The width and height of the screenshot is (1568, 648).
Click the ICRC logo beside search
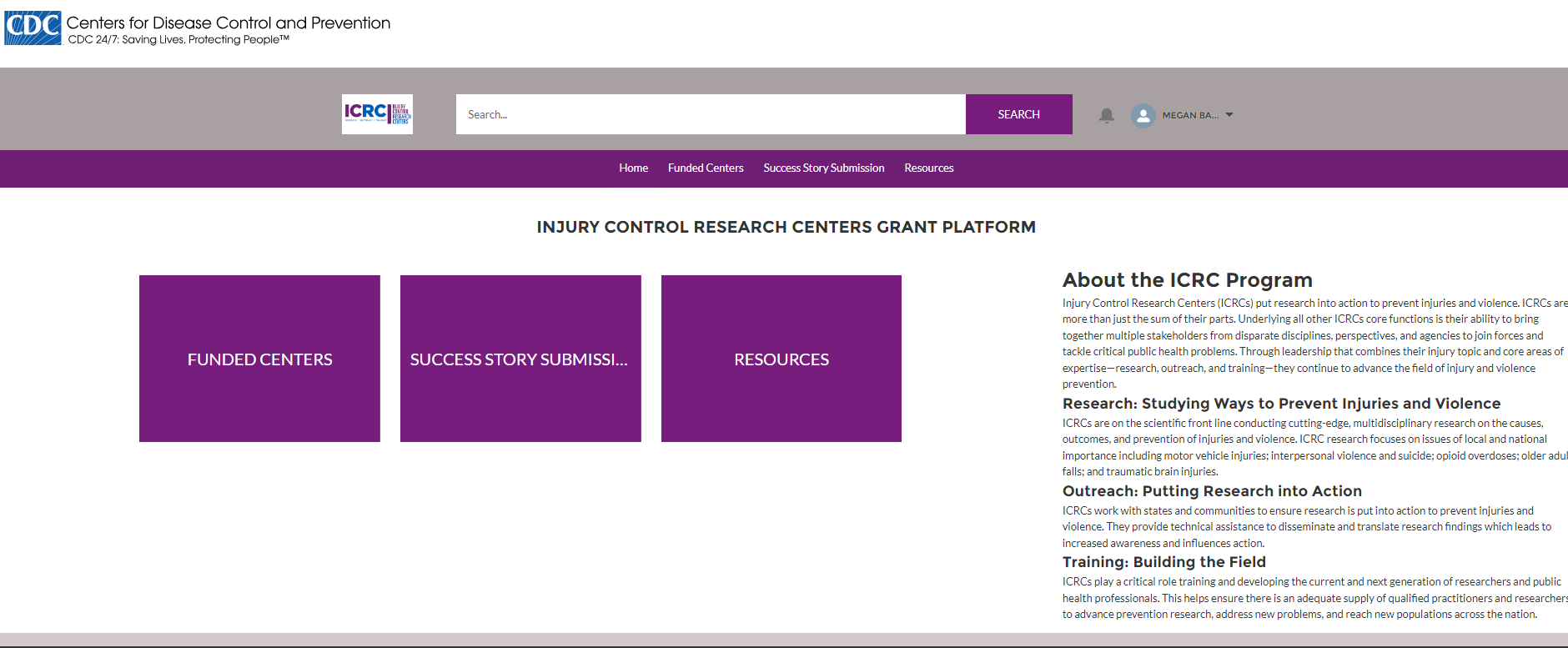click(377, 114)
